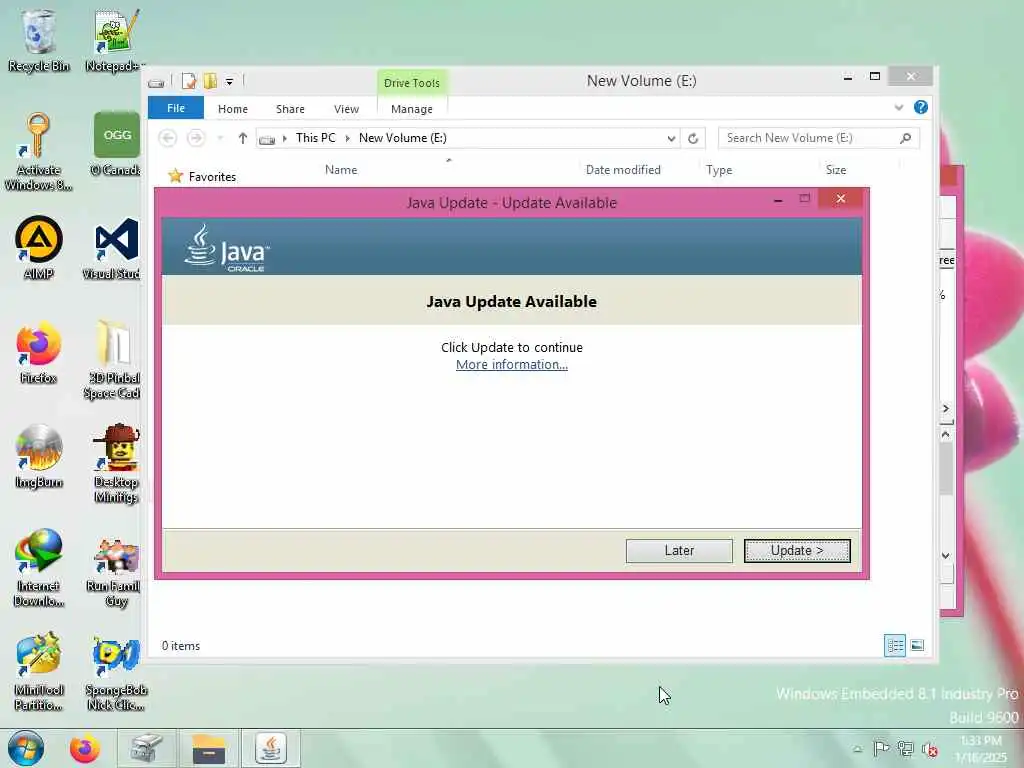Open the Customize Quick Access Toolbar dropdown
Screen dimensions: 1024x768
[229, 82]
